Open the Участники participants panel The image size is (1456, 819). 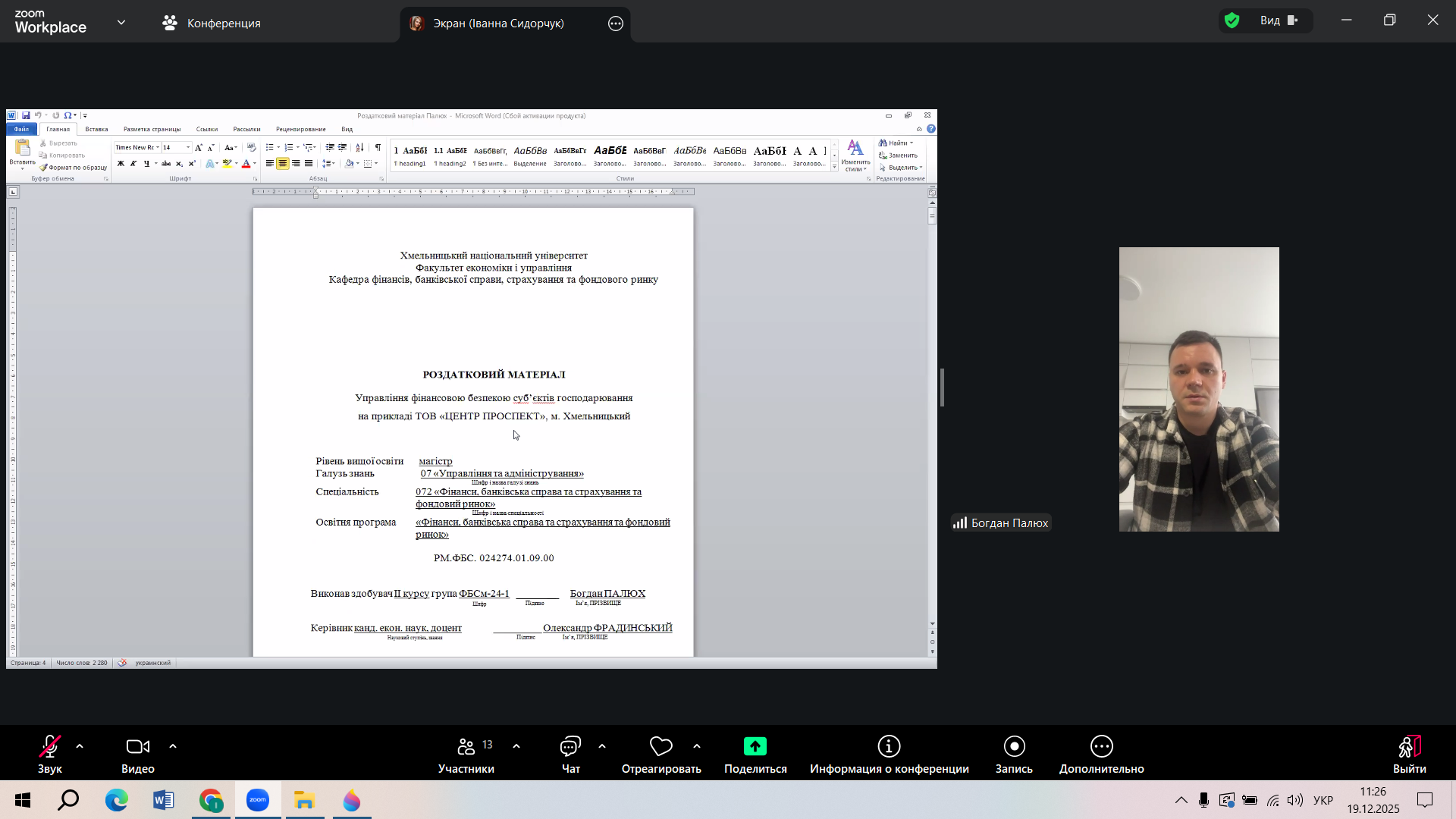tap(466, 754)
